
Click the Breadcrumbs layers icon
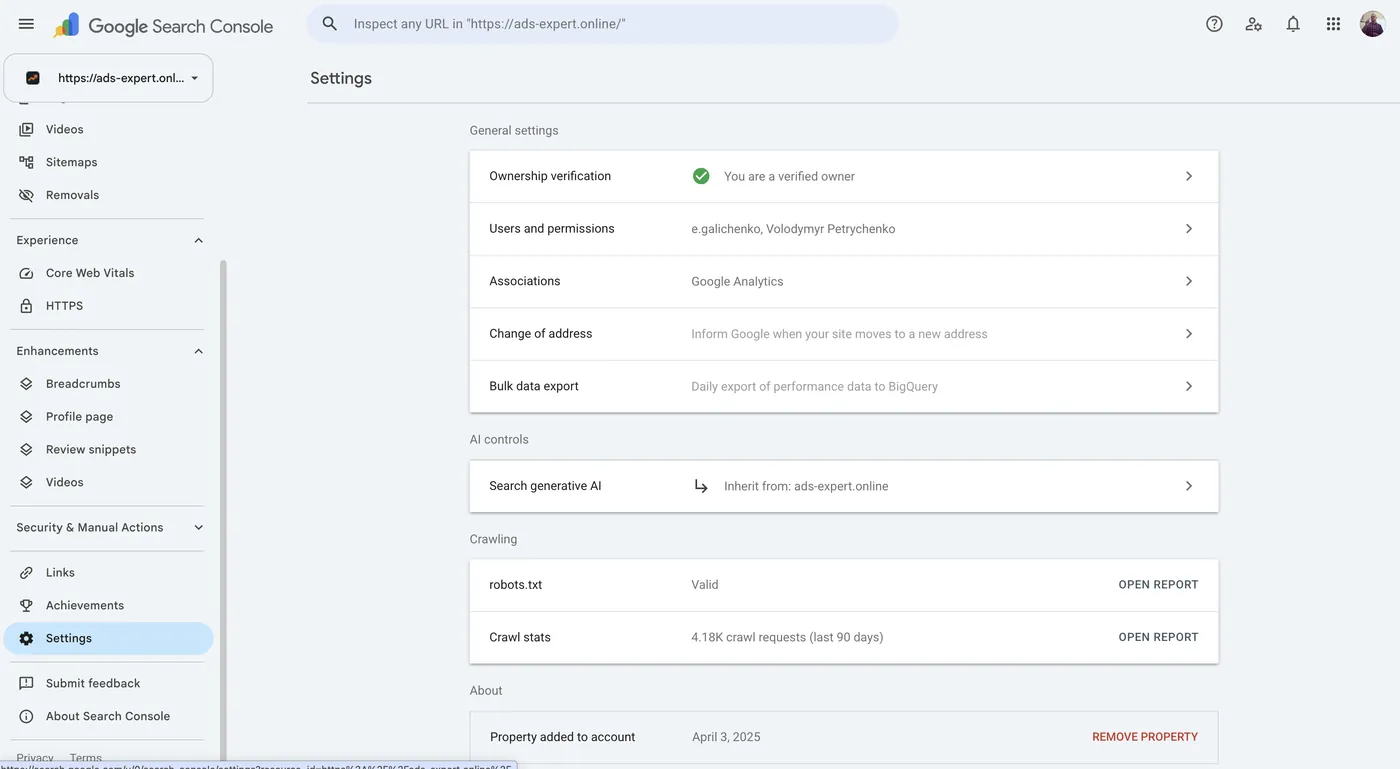click(26, 384)
